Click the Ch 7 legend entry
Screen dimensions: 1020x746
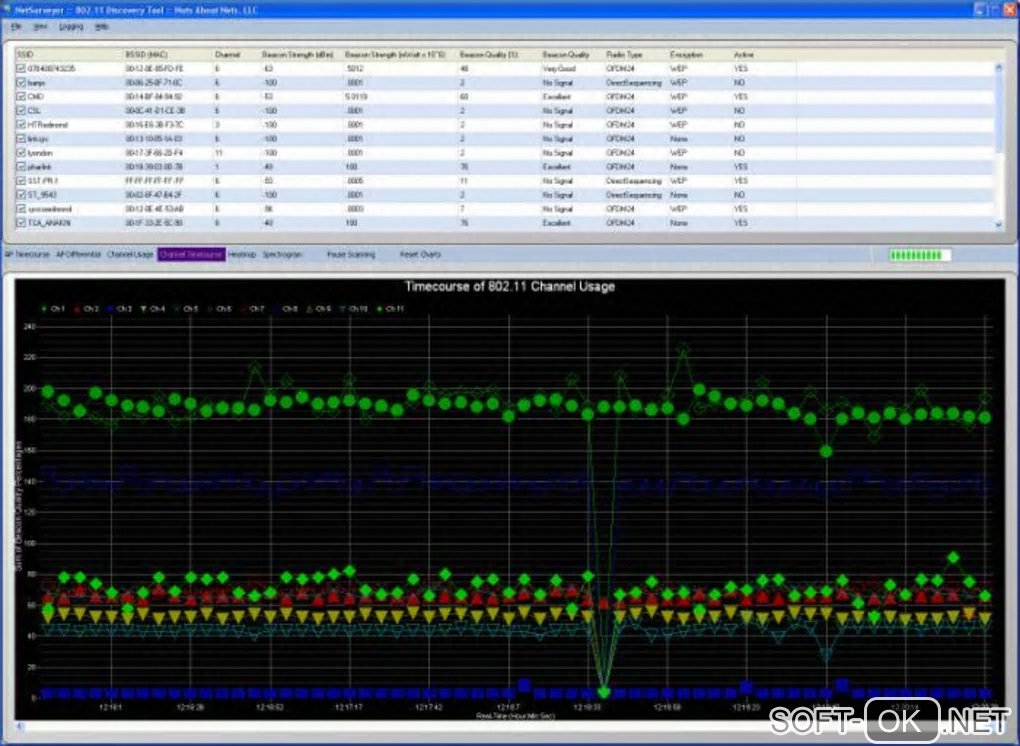pos(252,309)
